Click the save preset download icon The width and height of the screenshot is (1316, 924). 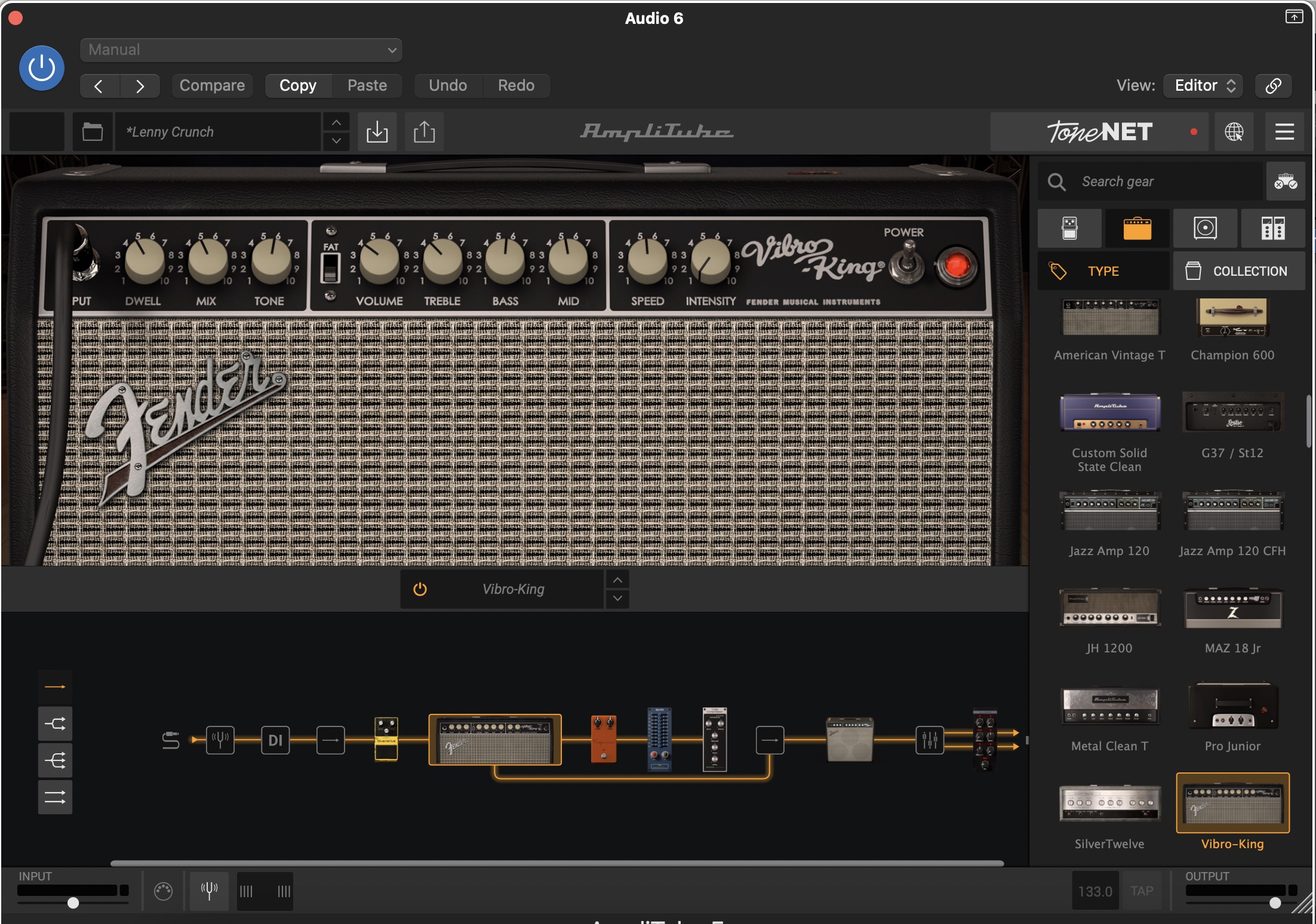[x=377, y=132]
